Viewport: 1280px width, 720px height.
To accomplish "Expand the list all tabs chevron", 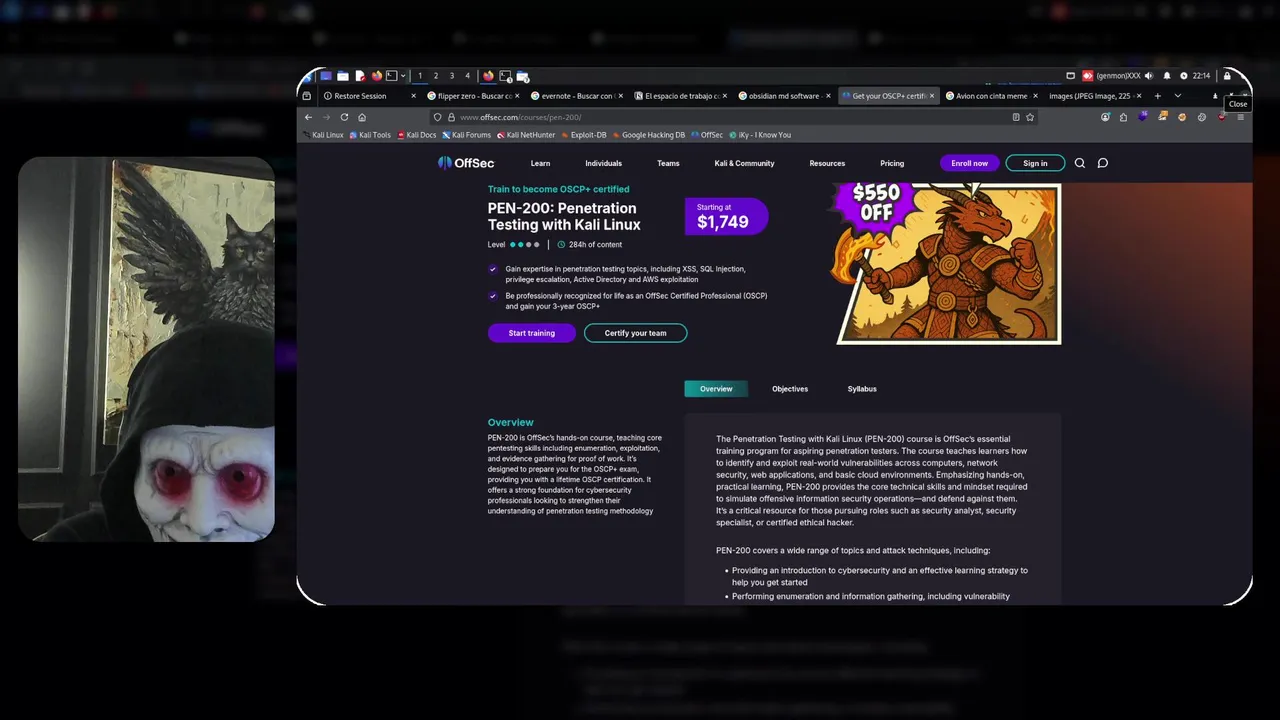I will tap(1178, 96).
